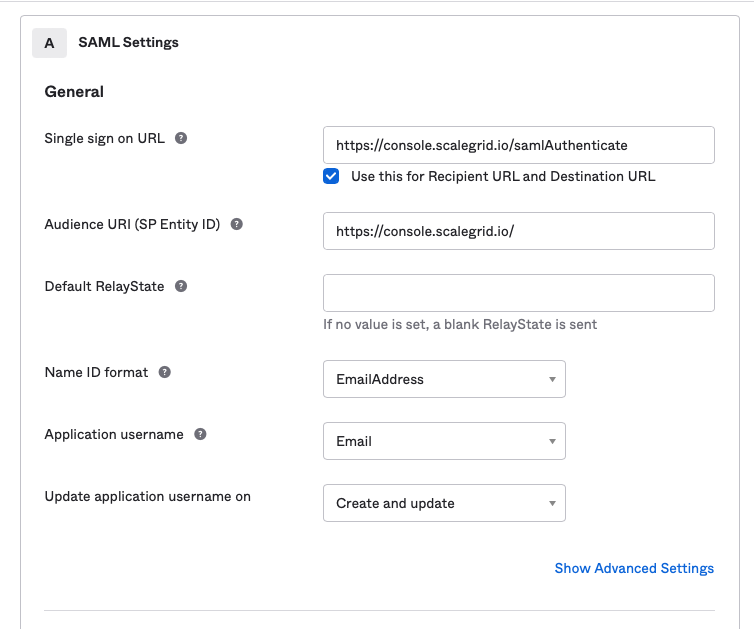Click the Single sign on URL label
Image resolution: width=754 pixels, height=629 pixels.
click(104, 138)
